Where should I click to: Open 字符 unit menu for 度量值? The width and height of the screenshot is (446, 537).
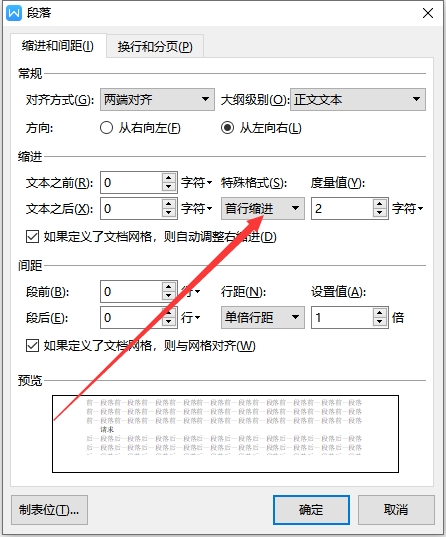tap(408, 209)
